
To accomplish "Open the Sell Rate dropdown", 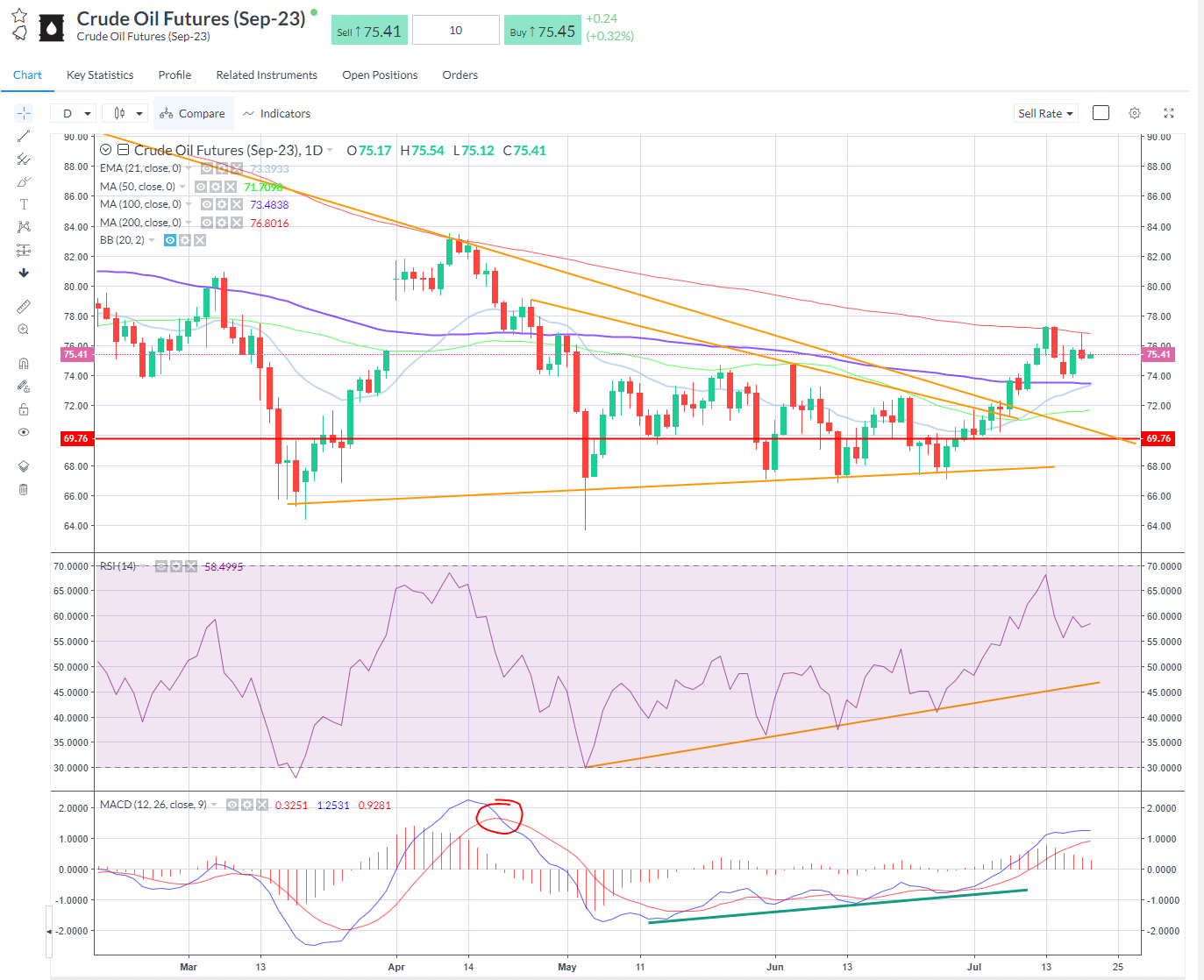I will (x=1045, y=113).
